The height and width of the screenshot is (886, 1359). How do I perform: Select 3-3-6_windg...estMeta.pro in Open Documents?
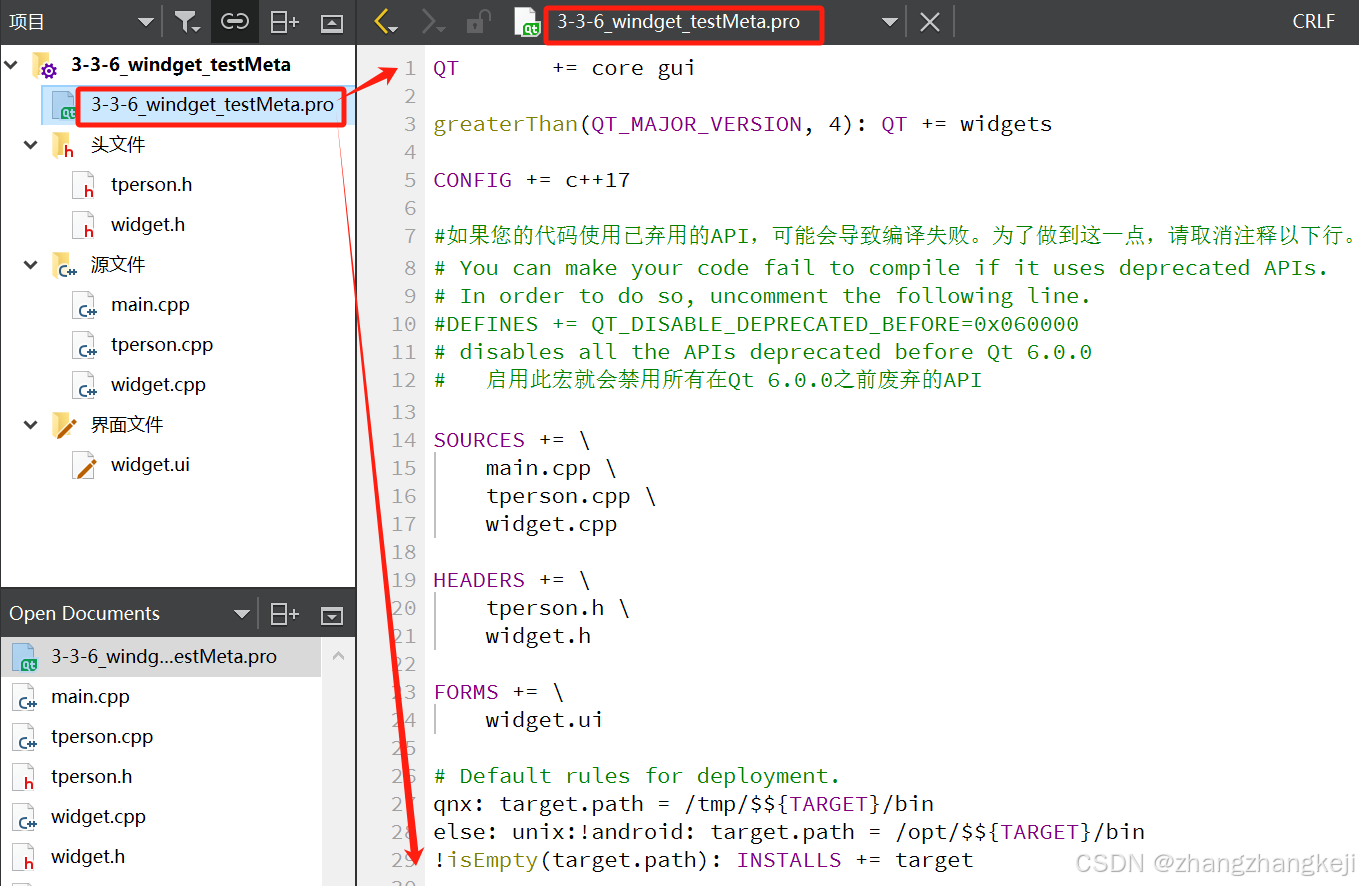pos(162,657)
